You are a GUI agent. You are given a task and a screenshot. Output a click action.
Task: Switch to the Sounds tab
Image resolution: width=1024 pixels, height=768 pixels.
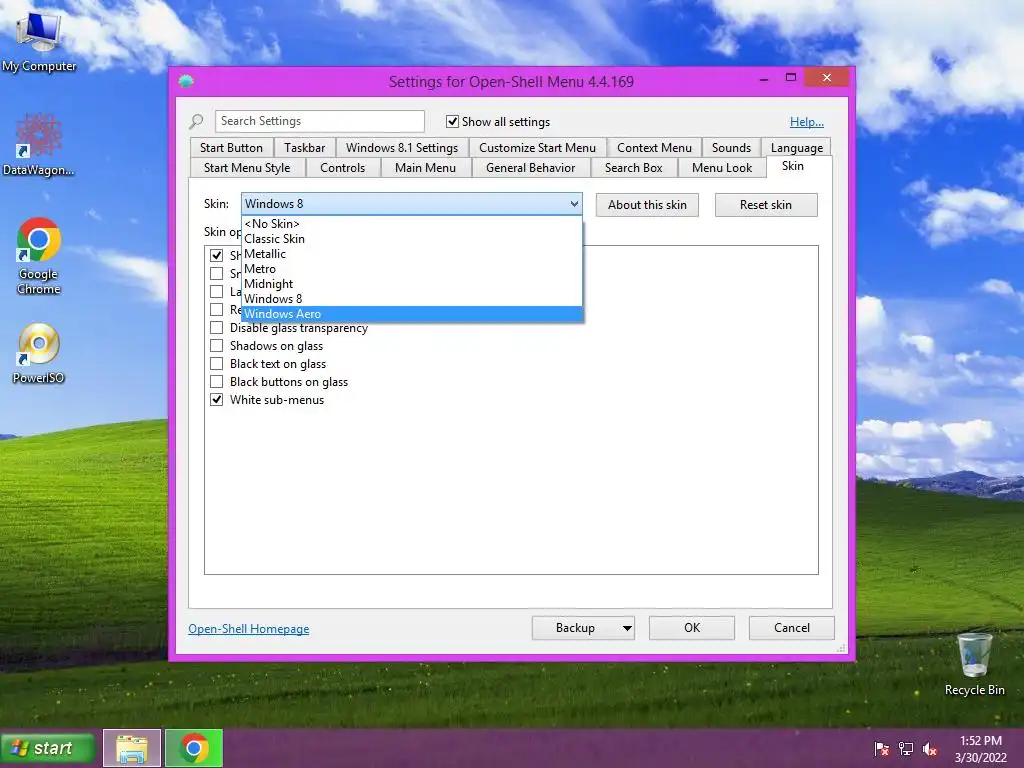731,148
